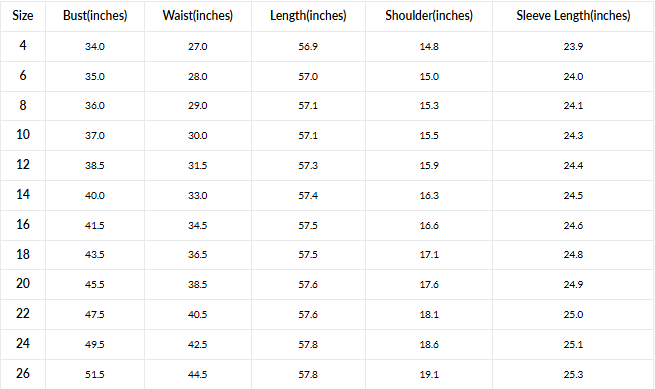Select the Length(inches) header cell

(308, 15)
